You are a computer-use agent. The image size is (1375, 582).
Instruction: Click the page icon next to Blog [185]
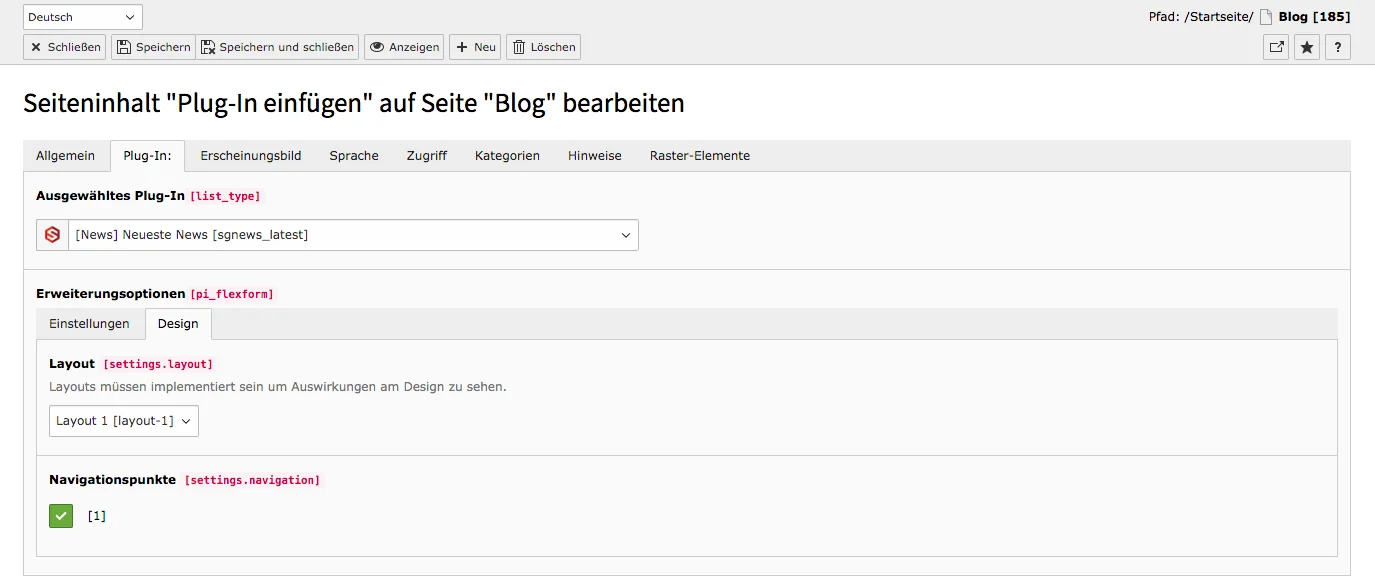tap(1264, 16)
